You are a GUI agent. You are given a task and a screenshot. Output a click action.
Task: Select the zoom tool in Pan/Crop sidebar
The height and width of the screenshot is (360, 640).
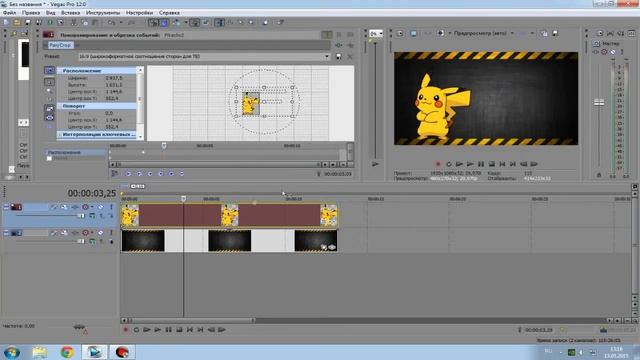pyautogui.click(x=49, y=91)
